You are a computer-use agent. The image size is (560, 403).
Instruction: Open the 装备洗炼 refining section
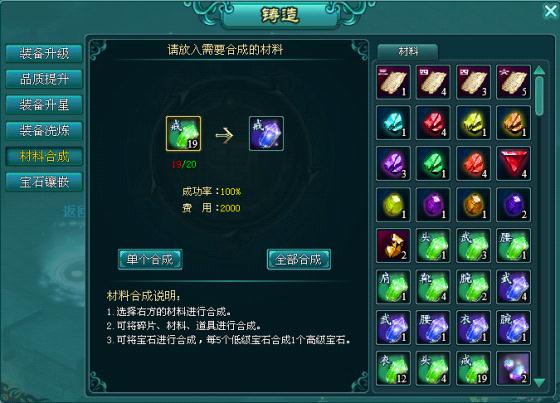click(x=44, y=131)
